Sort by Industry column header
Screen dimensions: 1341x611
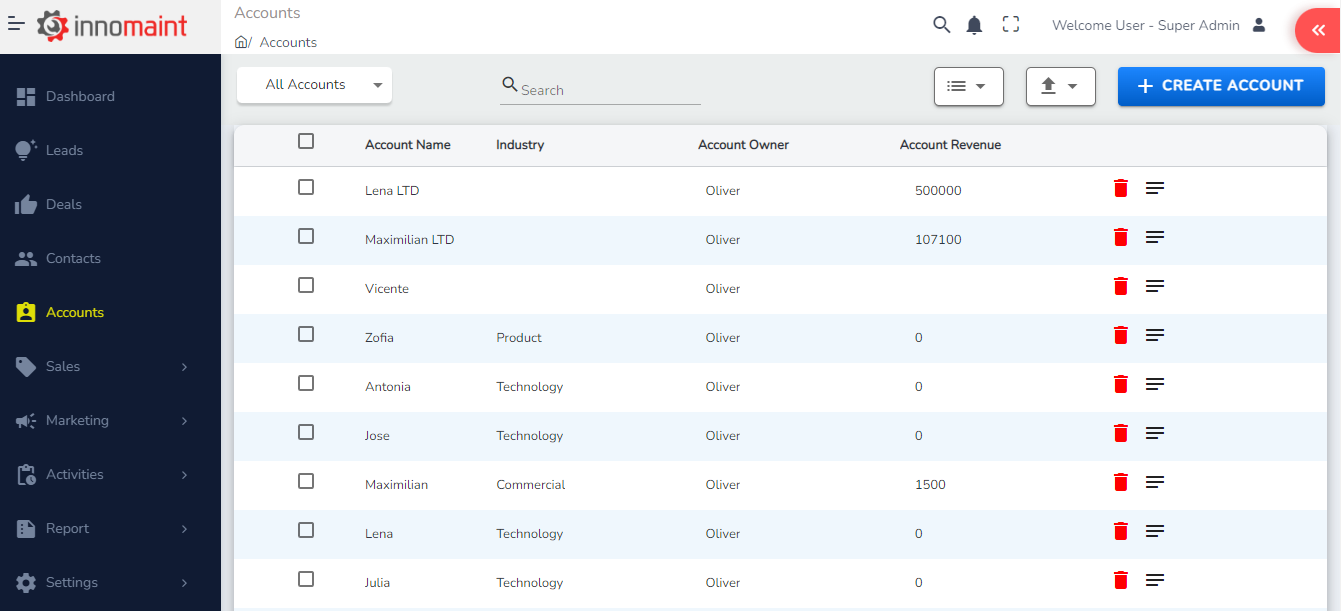pyautogui.click(x=520, y=145)
